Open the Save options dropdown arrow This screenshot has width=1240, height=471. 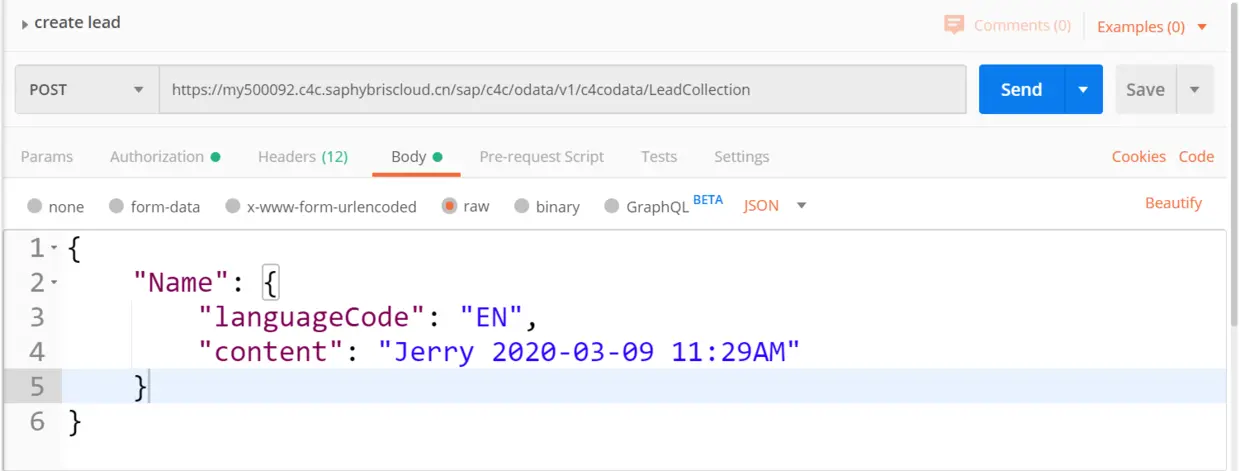[1195, 90]
